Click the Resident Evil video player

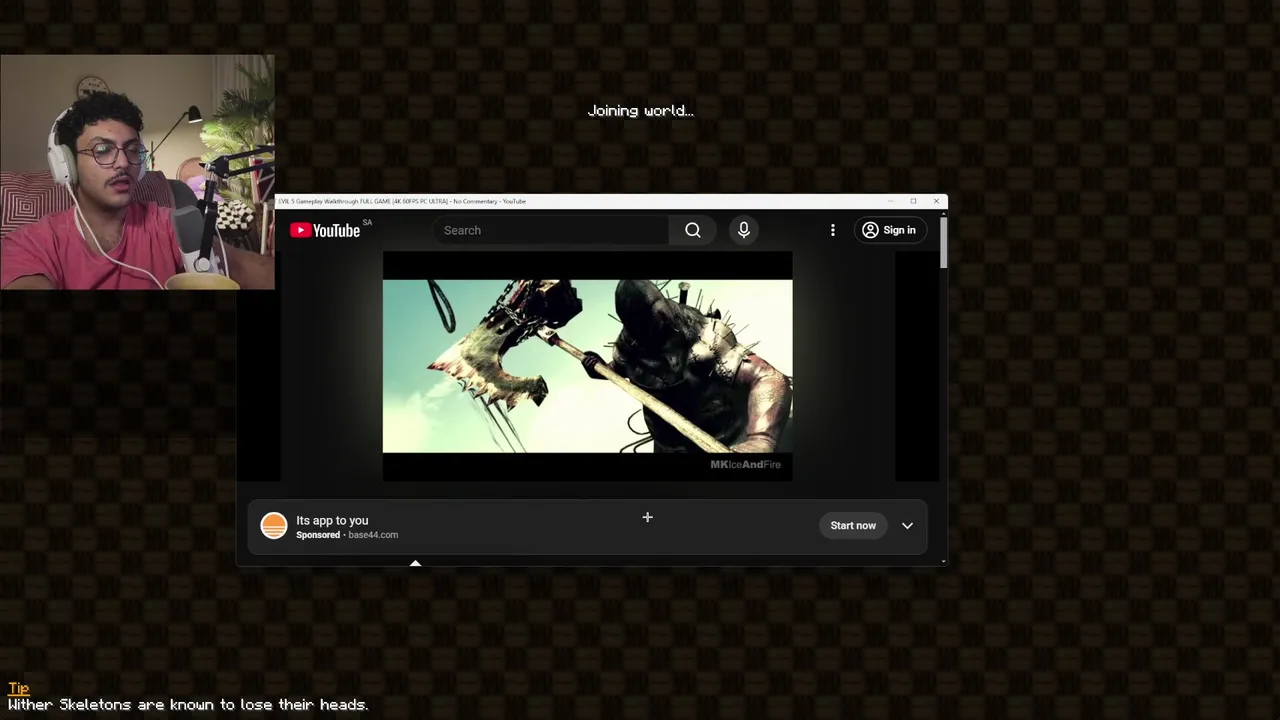[x=587, y=366]
